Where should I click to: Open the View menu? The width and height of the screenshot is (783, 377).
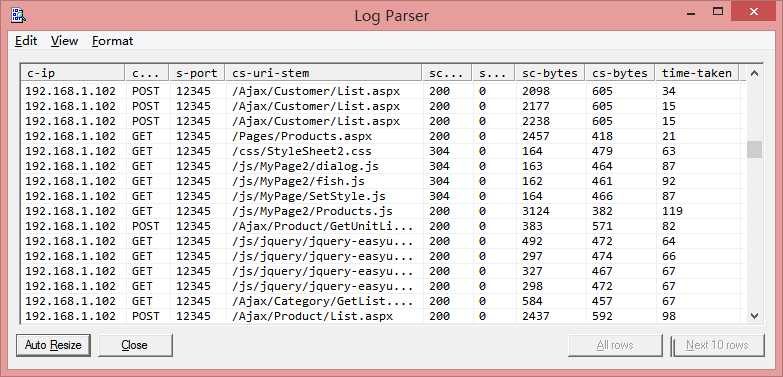click(64, 41)
